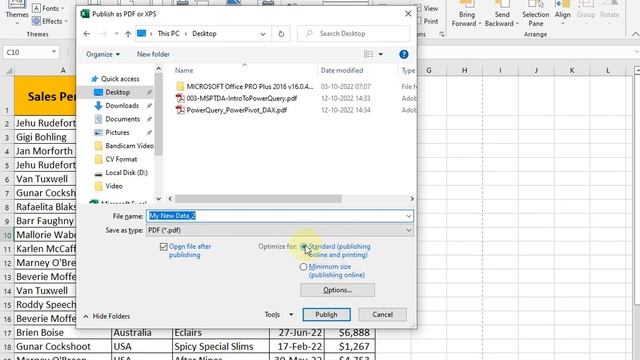
Task: Click the Publish button
Action: tap(327, 315)
